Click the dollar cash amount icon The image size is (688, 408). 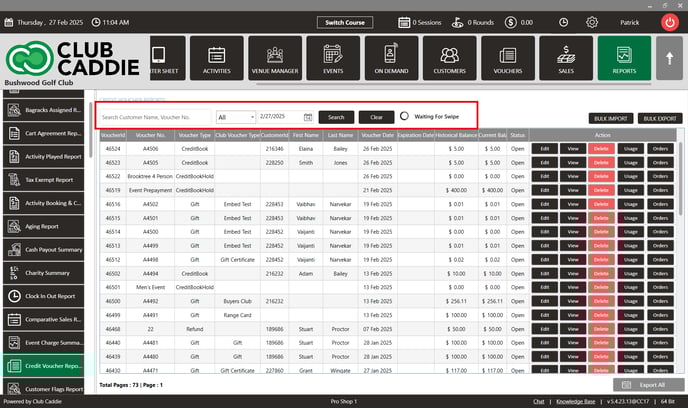click(x=510, y=22)
